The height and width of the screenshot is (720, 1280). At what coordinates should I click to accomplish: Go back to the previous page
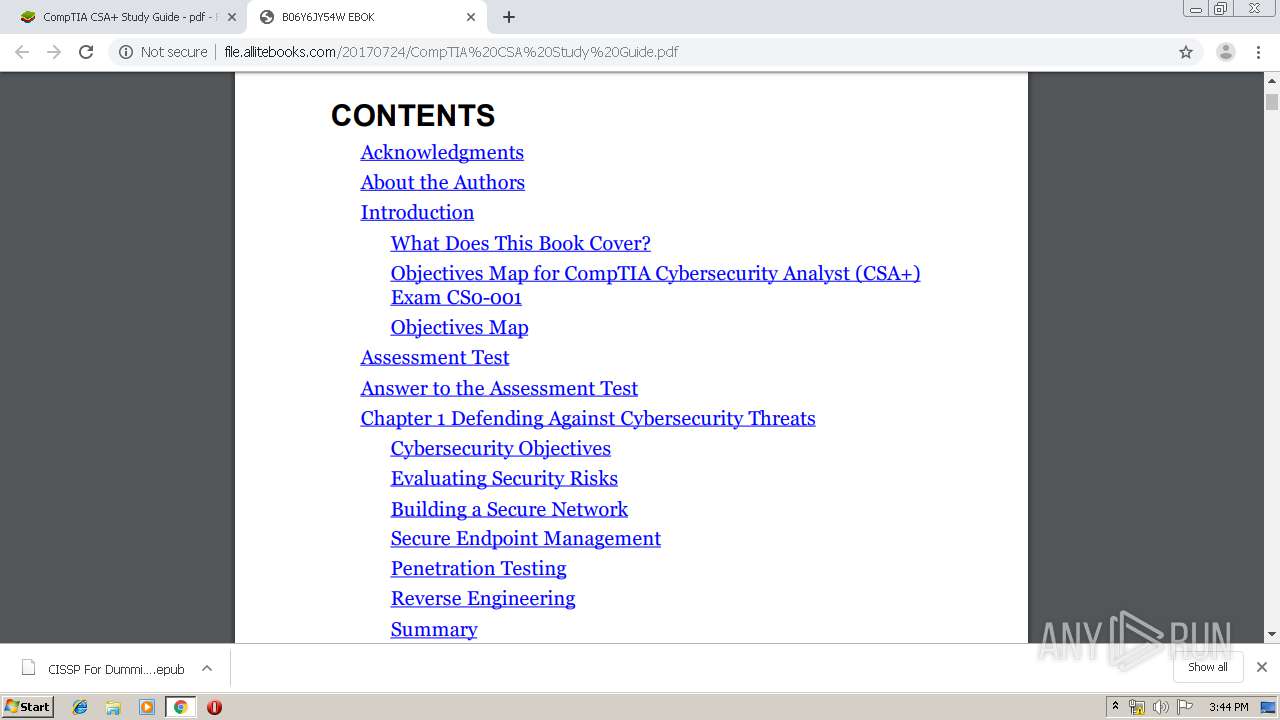pyautogui.click(x=22, y=52)
